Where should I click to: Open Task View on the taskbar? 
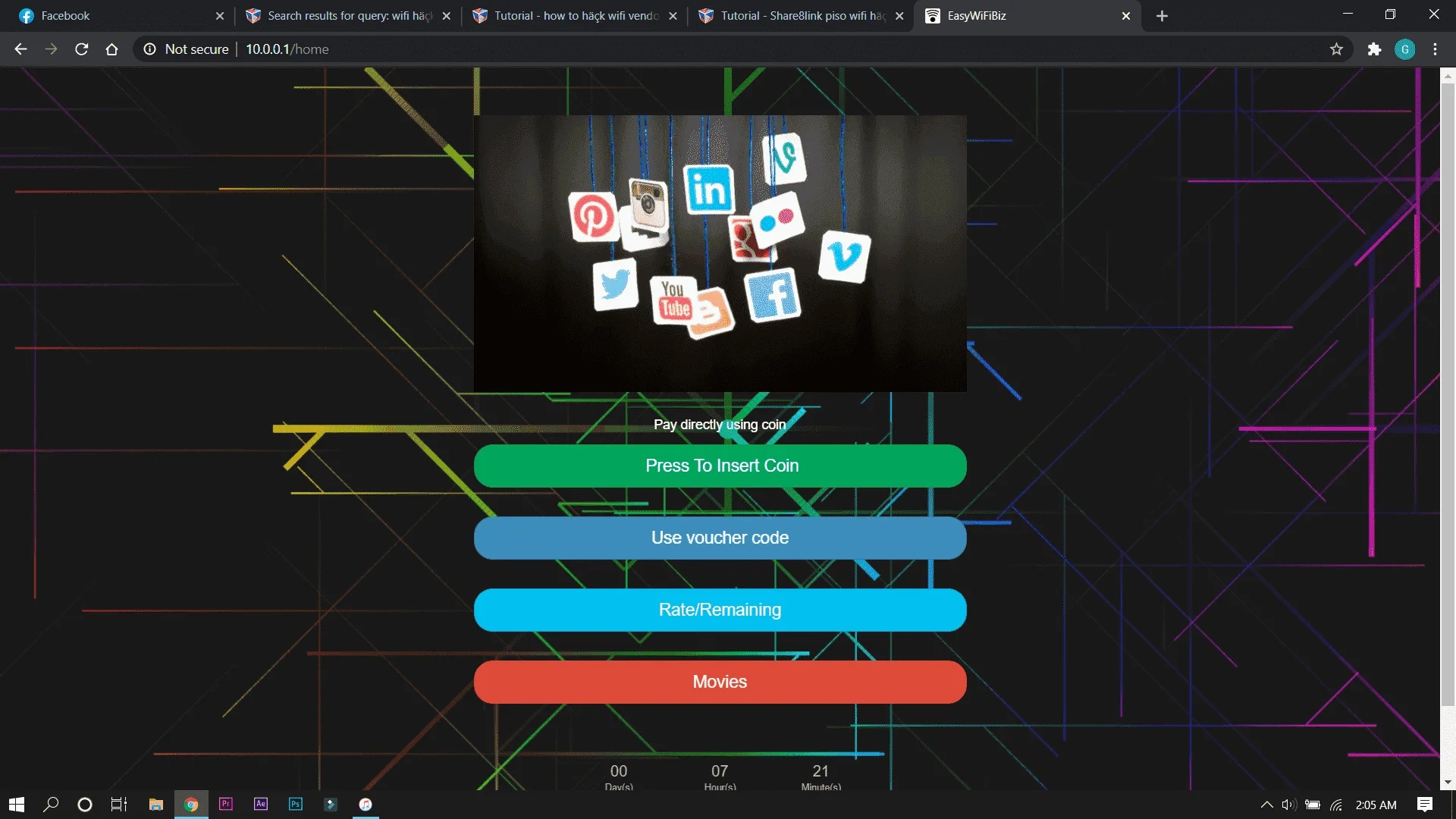point(119,805)
